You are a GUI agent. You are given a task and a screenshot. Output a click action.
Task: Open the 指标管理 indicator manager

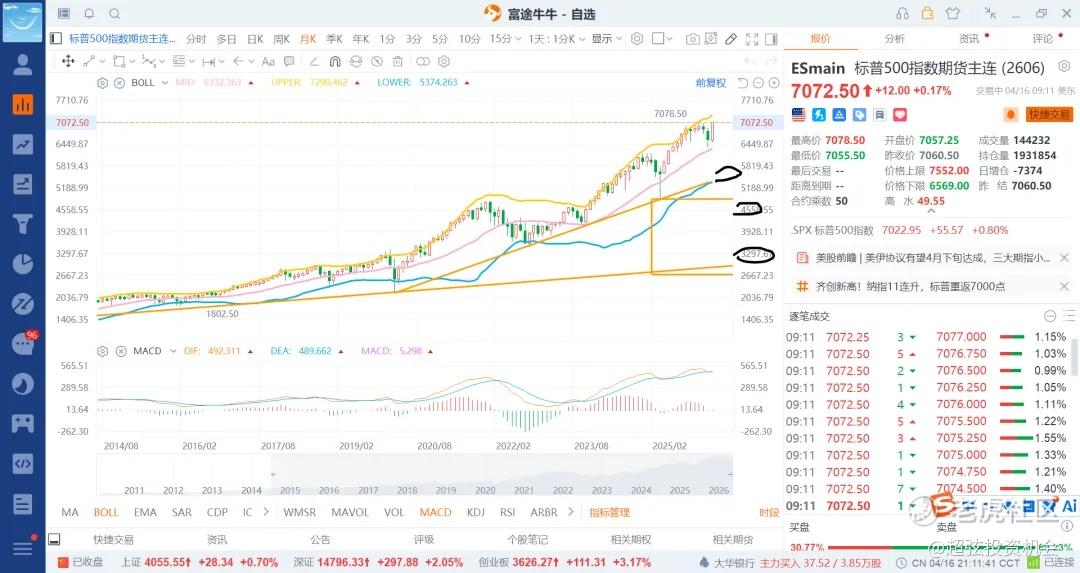point(609,513)
